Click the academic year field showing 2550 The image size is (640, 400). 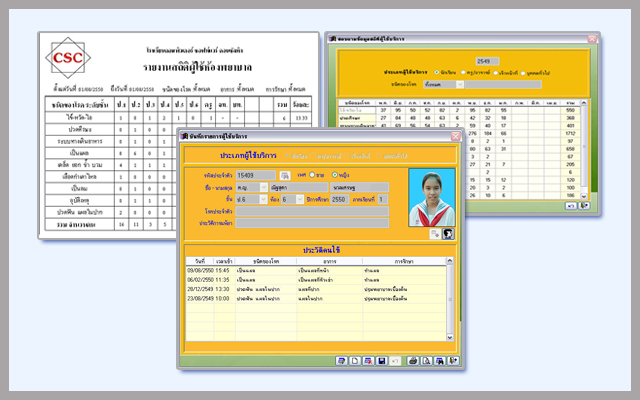pyautogui.click(x=339, y=199)
